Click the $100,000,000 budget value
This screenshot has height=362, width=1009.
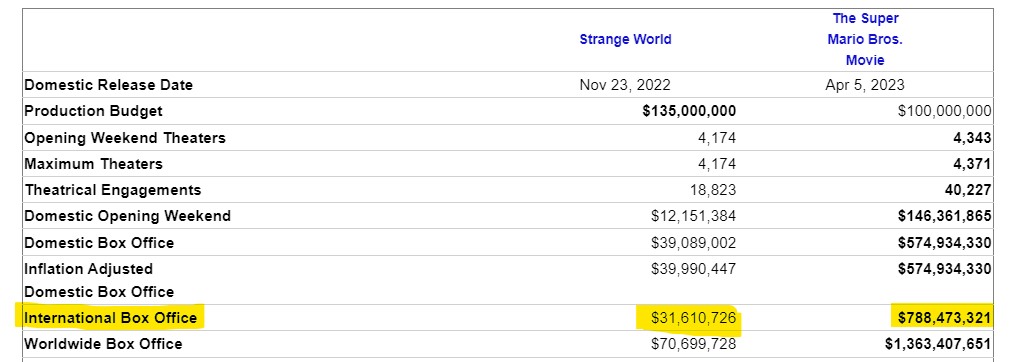[945, 111]
